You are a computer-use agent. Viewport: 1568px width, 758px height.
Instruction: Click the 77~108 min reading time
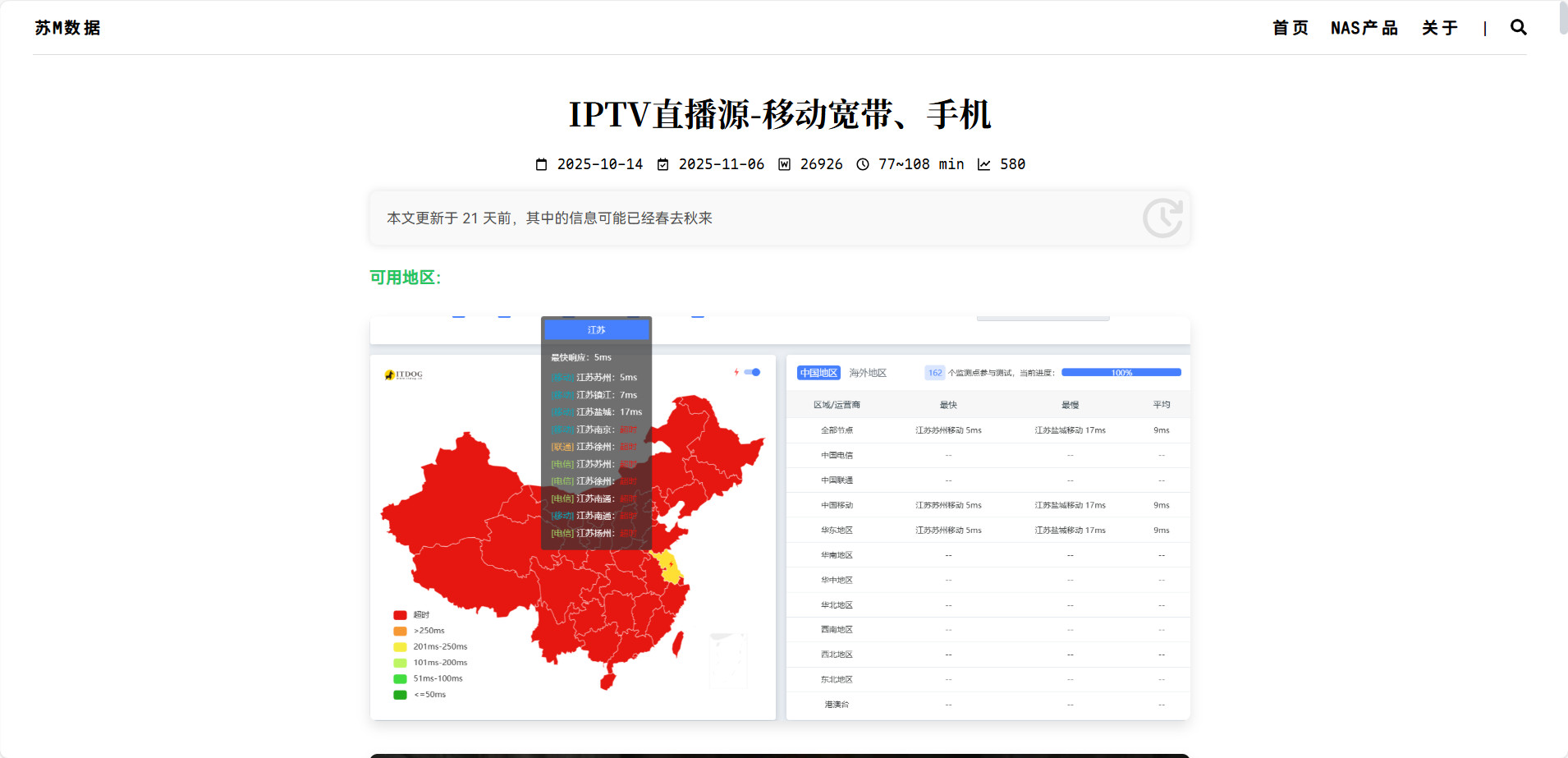(x=921, y=164)
